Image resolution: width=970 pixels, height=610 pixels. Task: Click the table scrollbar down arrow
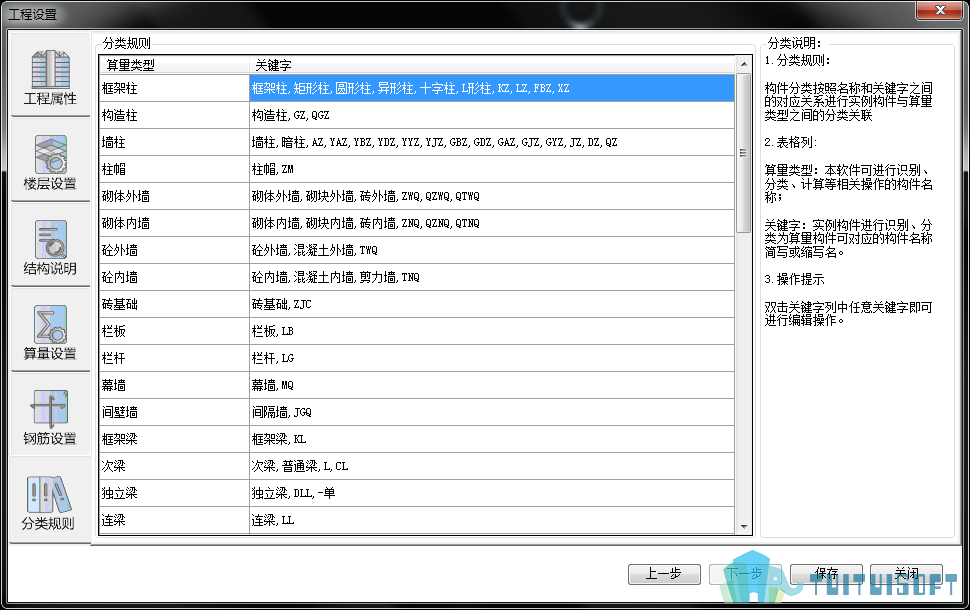tap(743, 526)
